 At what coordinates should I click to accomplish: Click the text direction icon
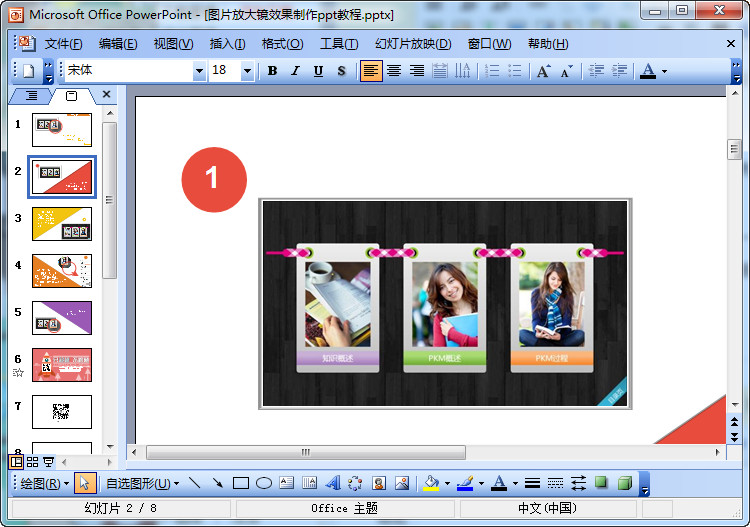[x=463, y=71]
